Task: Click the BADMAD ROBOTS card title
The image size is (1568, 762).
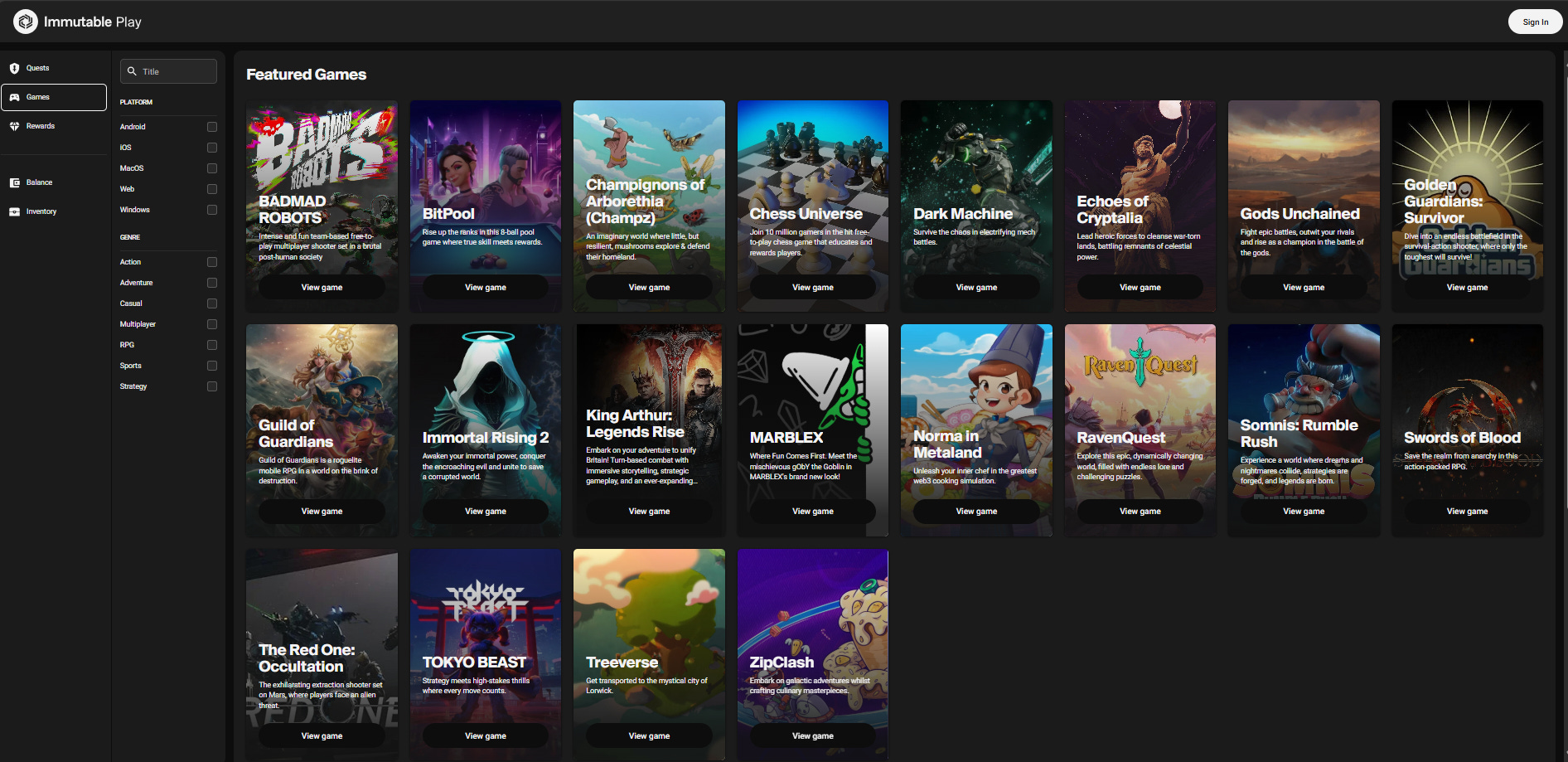Action: coord(292,210)
